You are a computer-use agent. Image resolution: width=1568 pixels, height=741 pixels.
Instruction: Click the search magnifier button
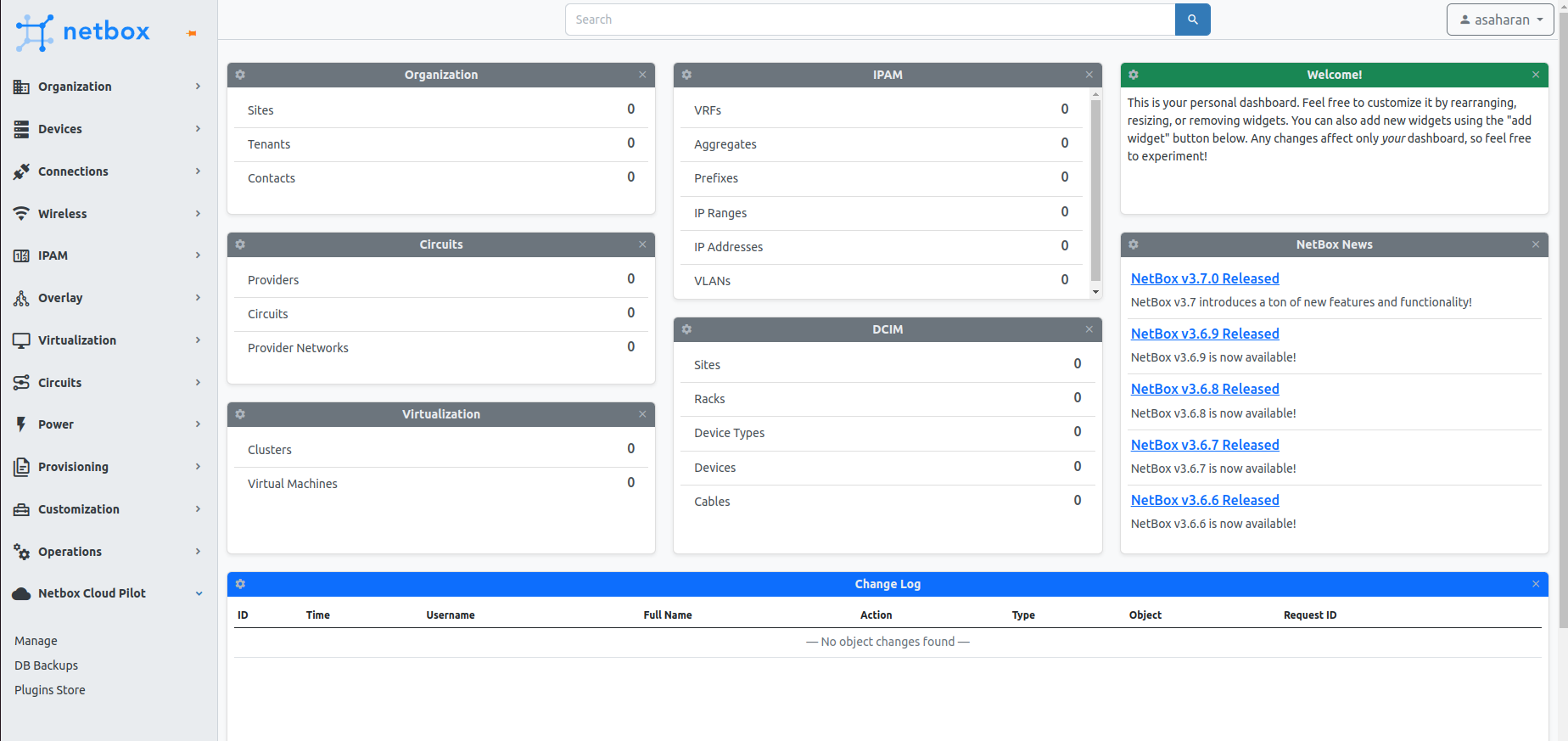(x=1192, y=20)
